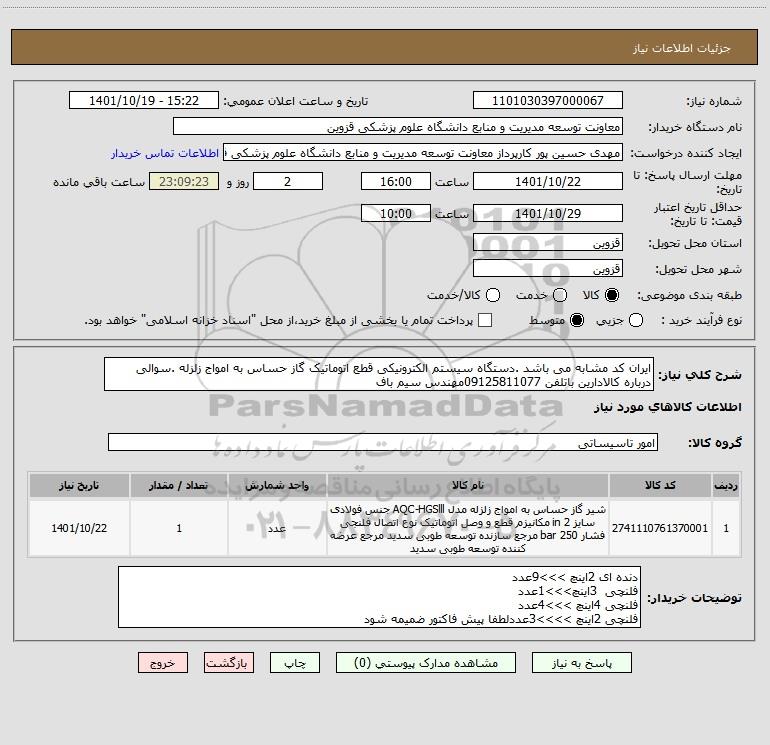Click the request creator field مهدی حسین پور
The height and width of the screenshot is (745, 770).
coord(423,153)
